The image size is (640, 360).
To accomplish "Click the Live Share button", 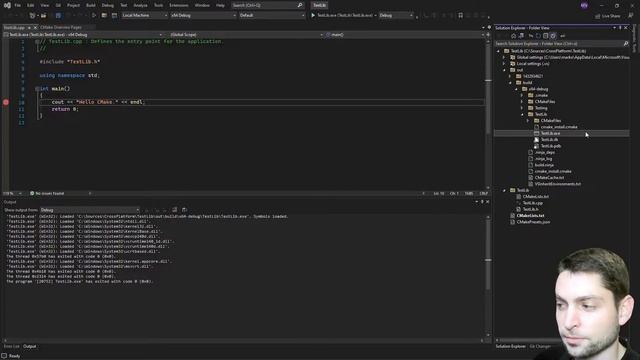I will point(608,16).
